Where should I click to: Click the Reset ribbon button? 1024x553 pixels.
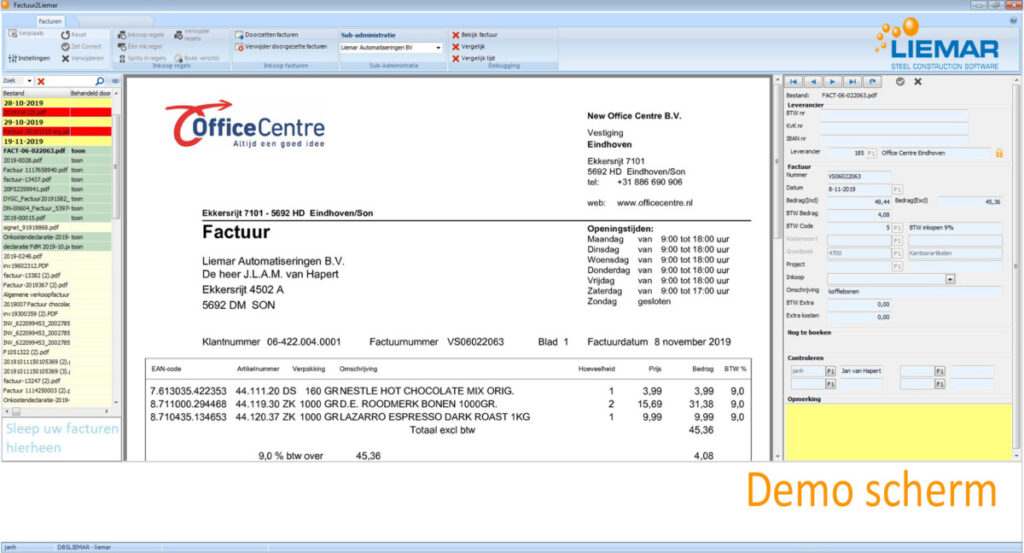(x=74, y=35)
